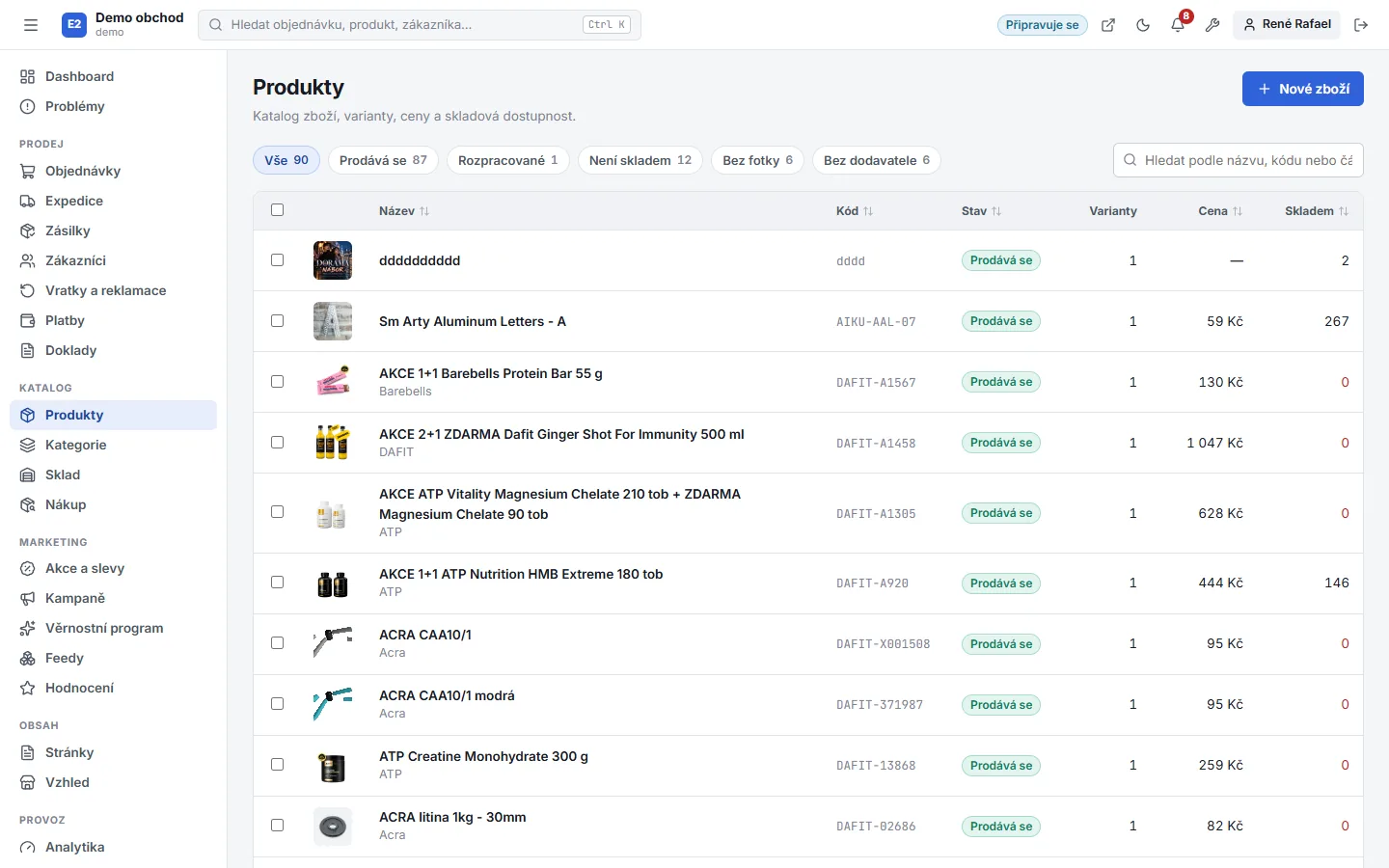The width and height of the screenshot is (1389, 868).
Task: Open ATP Creatine Monohydrate 300 g product
Action: pos(483,756)
